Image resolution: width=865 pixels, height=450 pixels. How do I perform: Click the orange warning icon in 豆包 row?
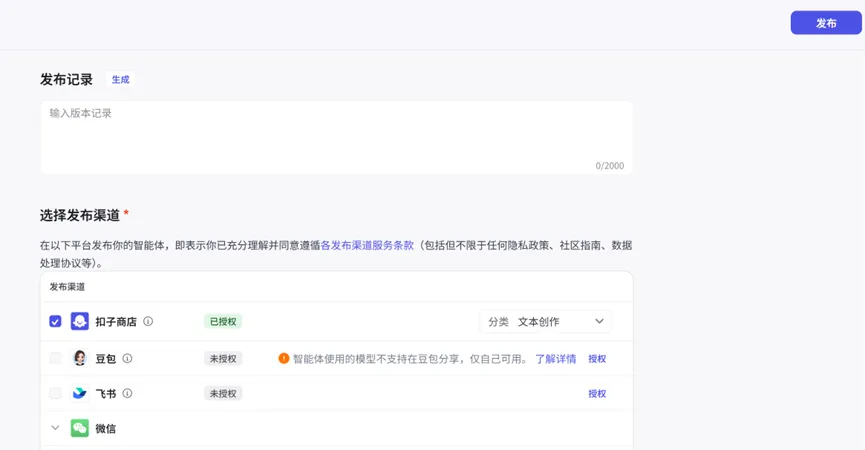coord(284,358)
